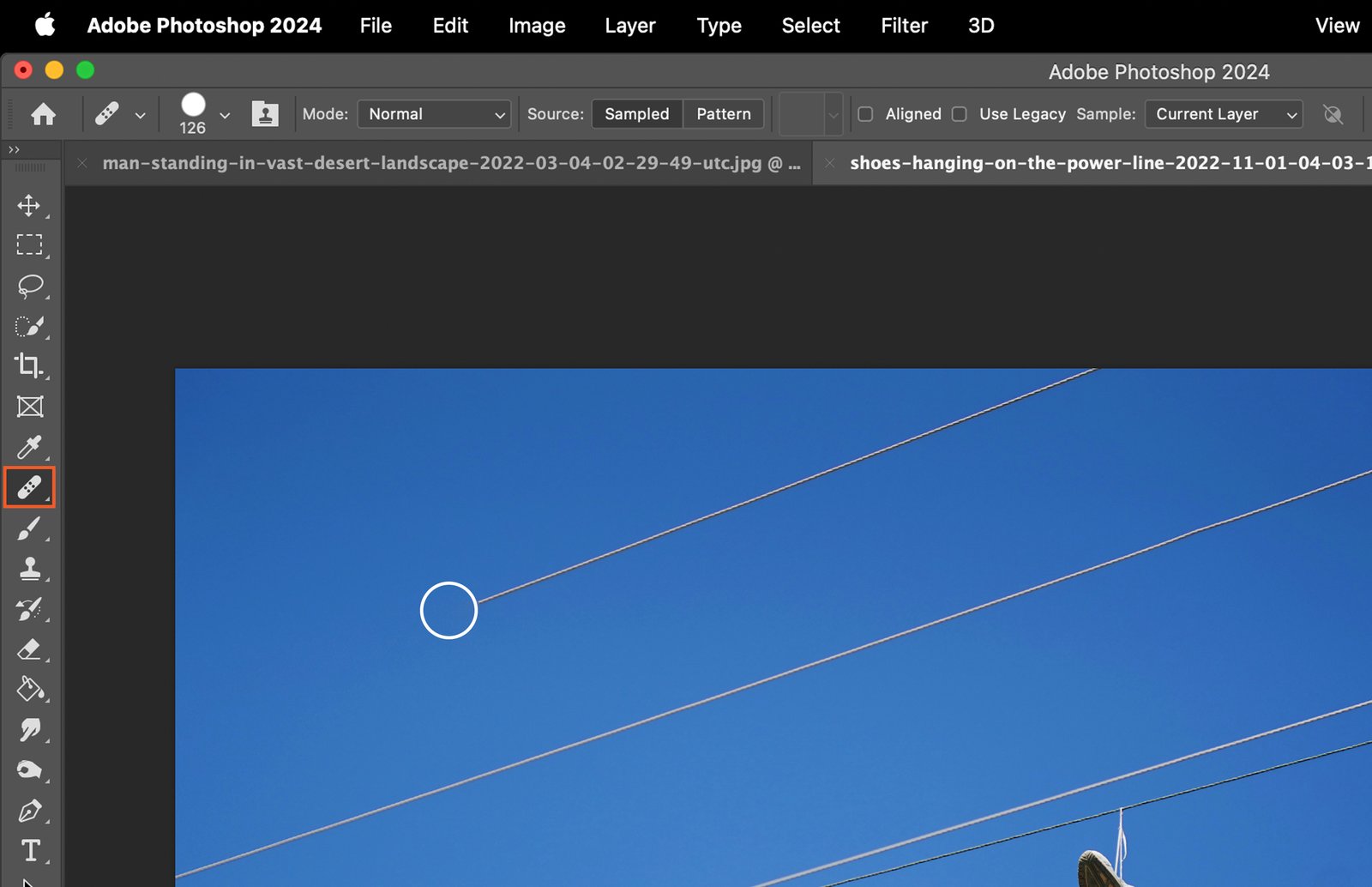Enable the Aligned checkbox
This screenshot has height=887, width=1372.
click(865, 114)
